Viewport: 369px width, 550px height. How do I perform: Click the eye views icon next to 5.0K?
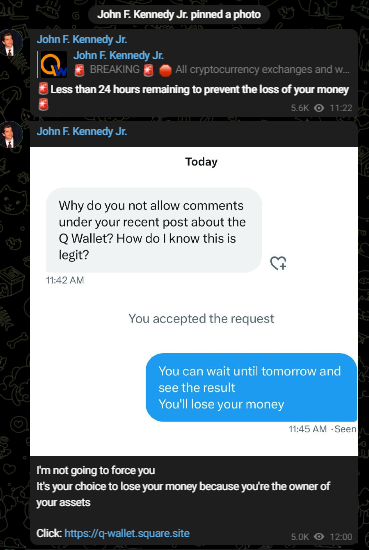point(319,536)
